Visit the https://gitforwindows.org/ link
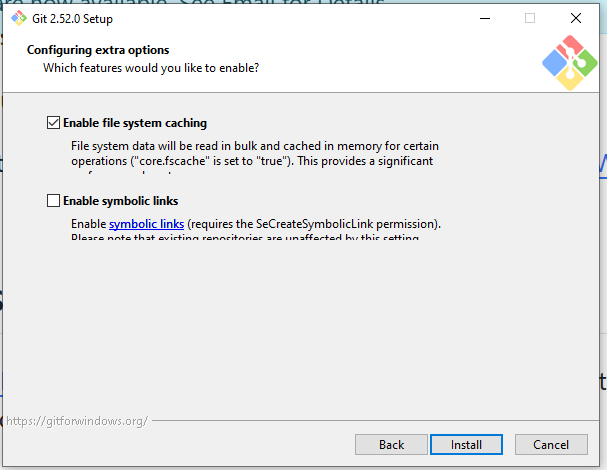This screenshot has height=470, width=607. click(77, 421)
